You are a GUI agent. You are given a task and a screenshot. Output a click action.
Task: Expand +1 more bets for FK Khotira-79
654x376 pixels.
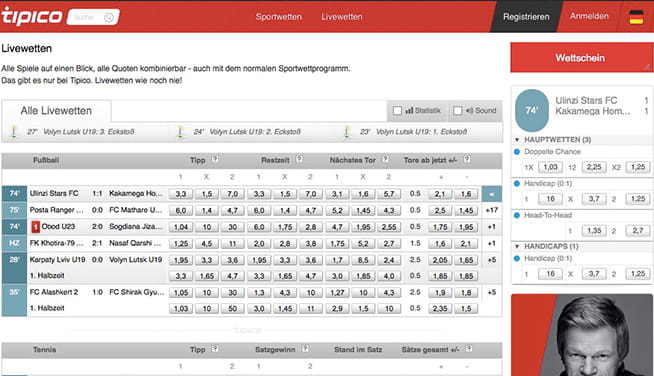tap(492, 243)
